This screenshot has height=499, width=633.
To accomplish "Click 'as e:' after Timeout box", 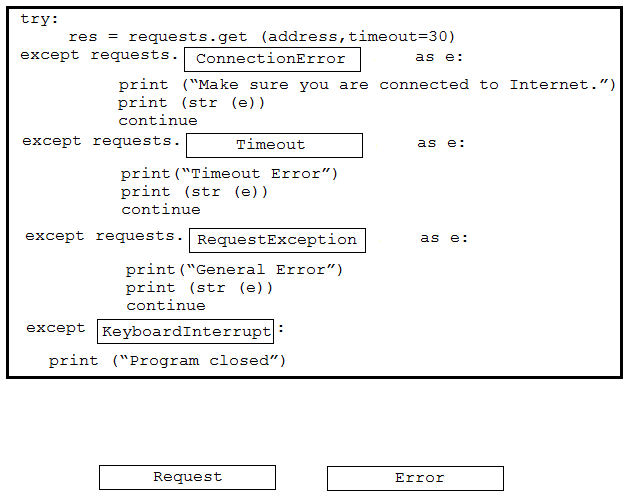I will [441, 143].
